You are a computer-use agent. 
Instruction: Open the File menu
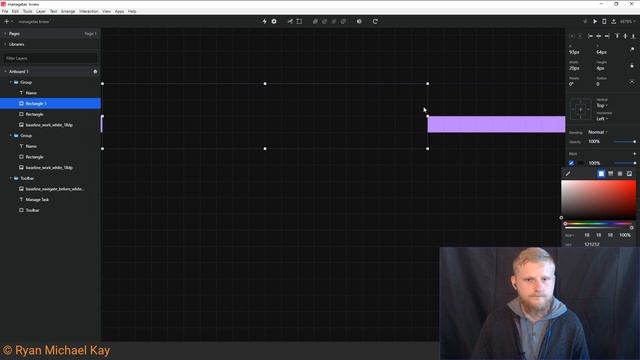click(5, 11)
